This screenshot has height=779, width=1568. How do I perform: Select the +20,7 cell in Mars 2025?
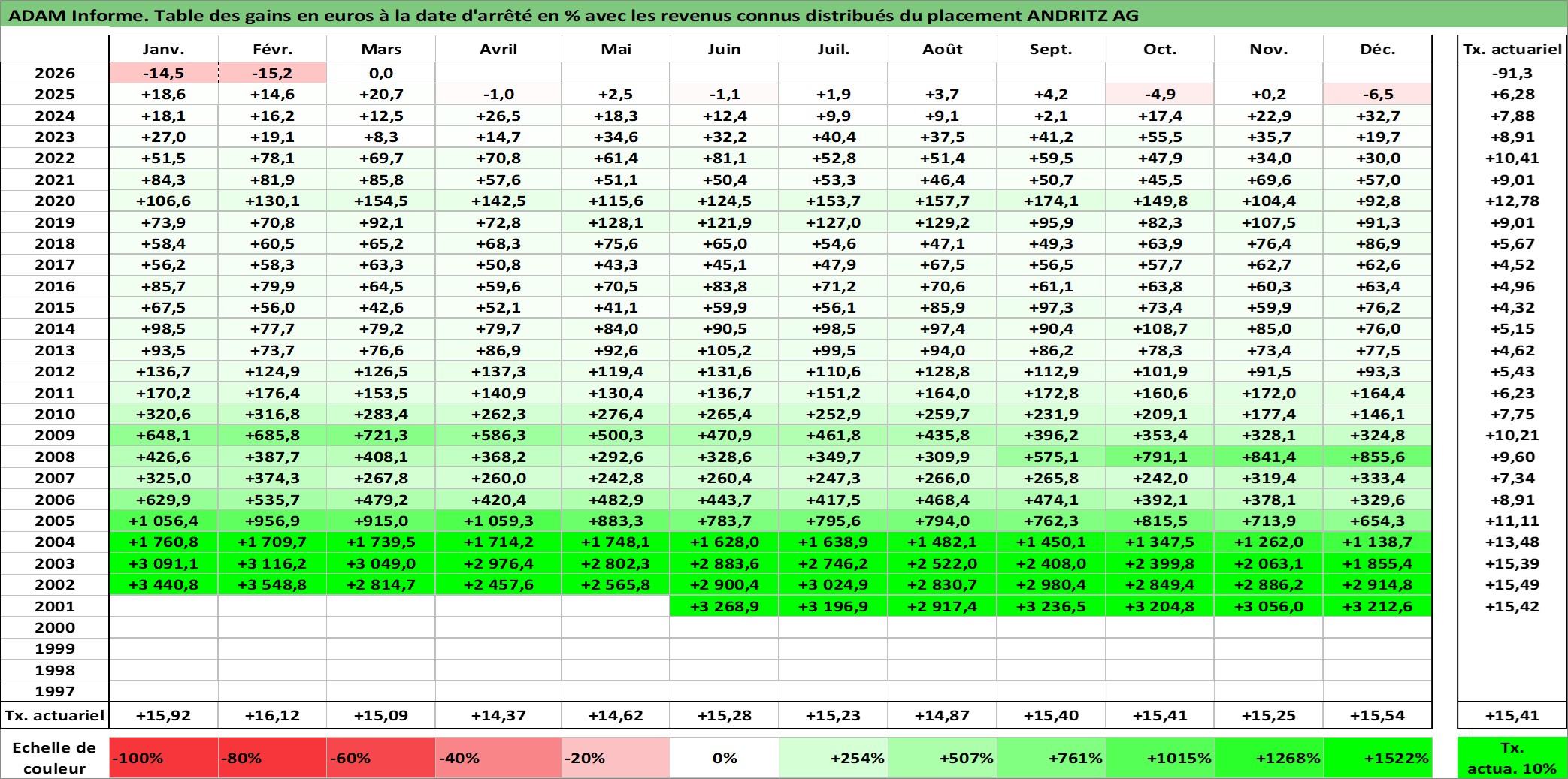click(381, 94)
